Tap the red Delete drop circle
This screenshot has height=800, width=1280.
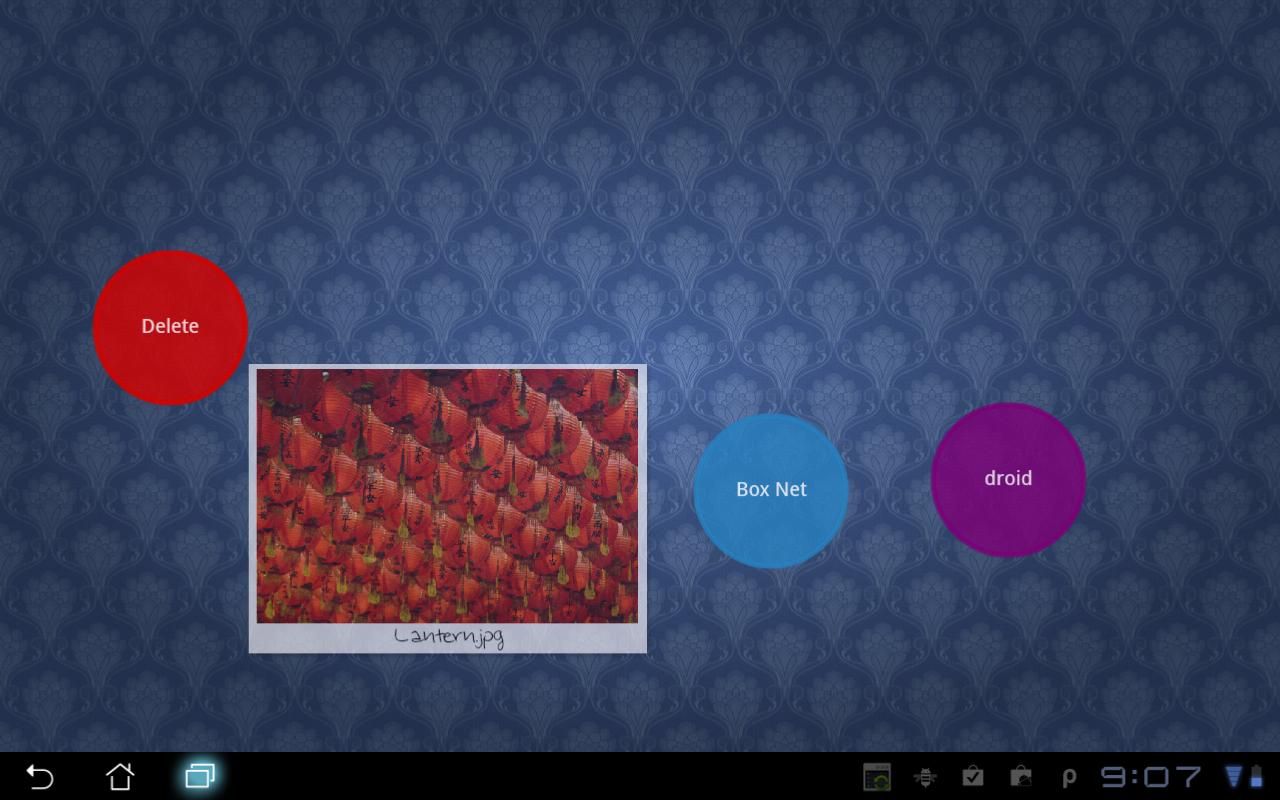pyautogui.click(x=170, y=327)
